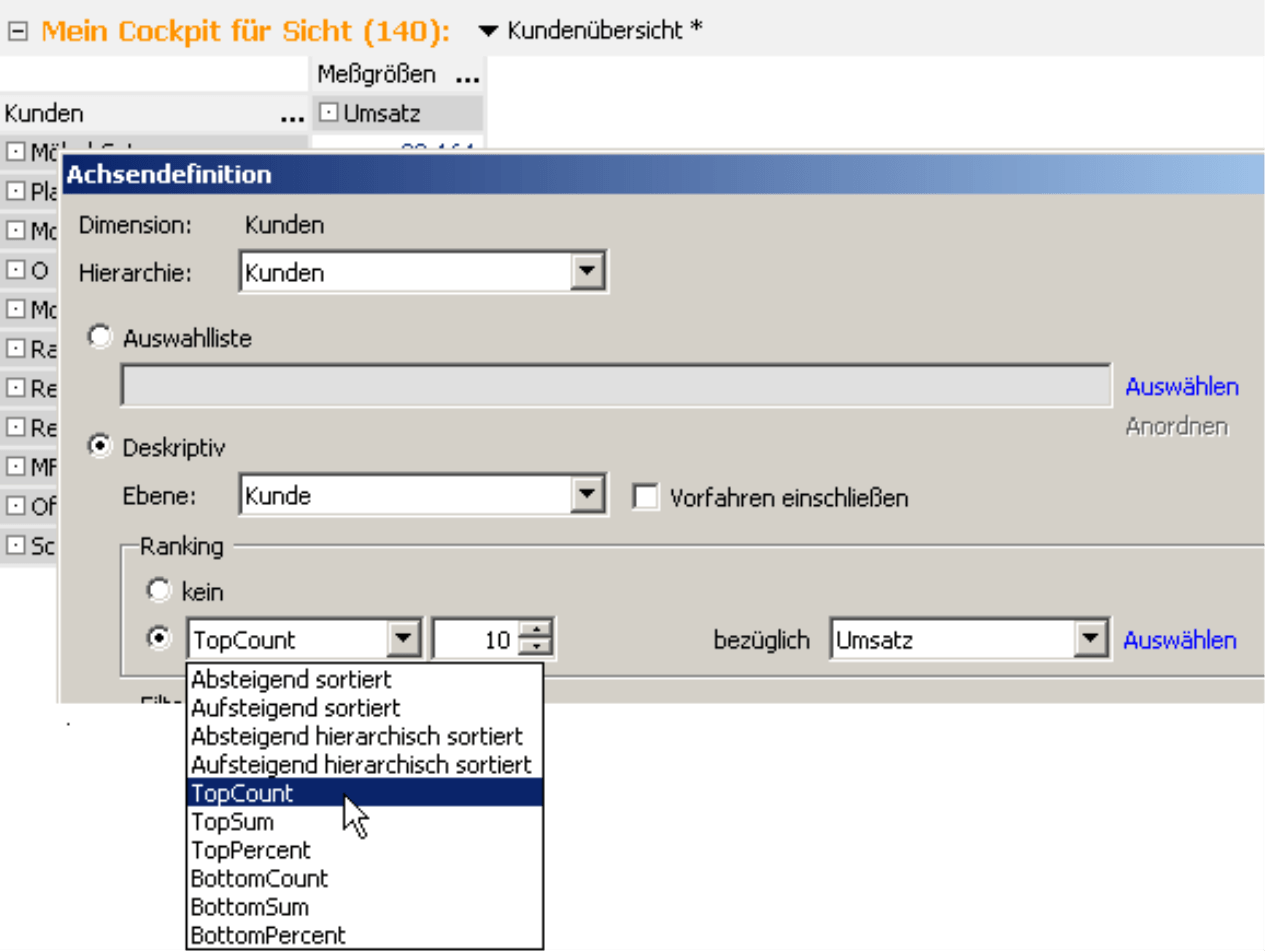Select the kein ranking radio button
The image size is (1266, 952).
click(x=159, y=591)
